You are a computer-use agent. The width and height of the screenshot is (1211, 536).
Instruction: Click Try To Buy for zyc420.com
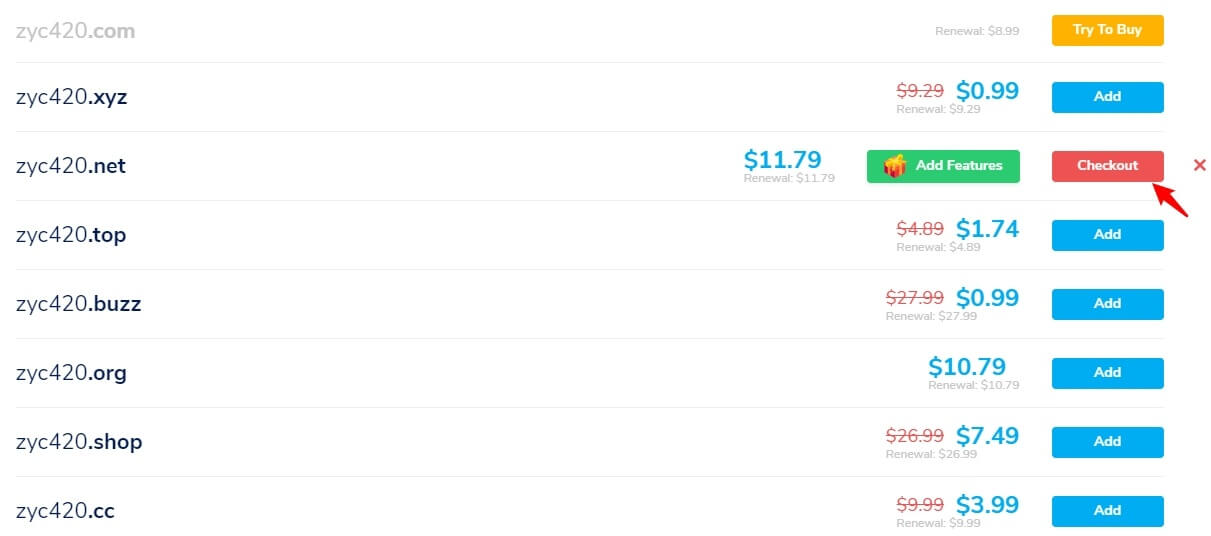1107,30
